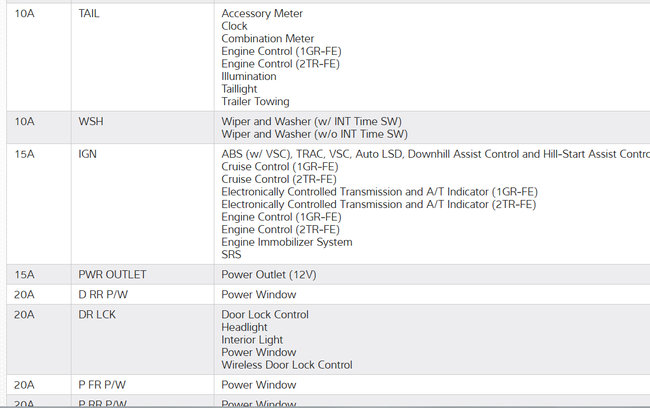
Task: Select the 10A rating beside WSH
Action: click(x=25, y=122)
